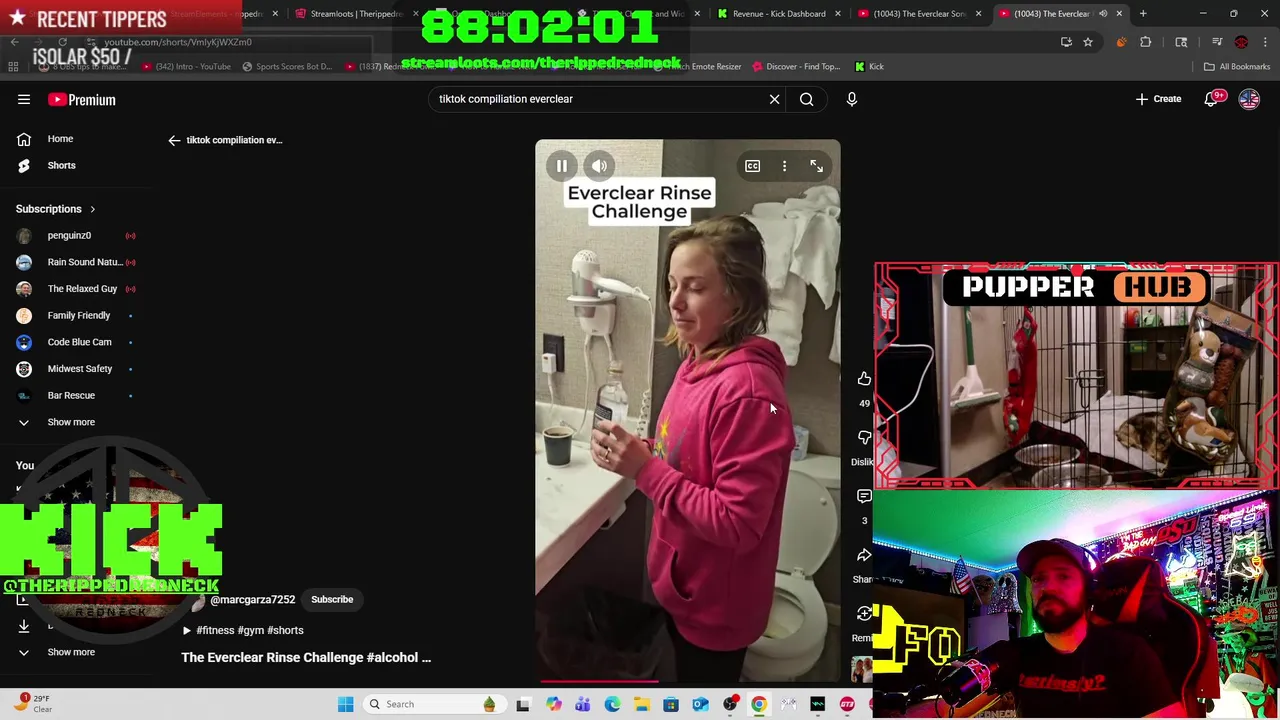1280x720 pixels.
Task: Open the taskbar weather widget
Action: tap(33, 704)
